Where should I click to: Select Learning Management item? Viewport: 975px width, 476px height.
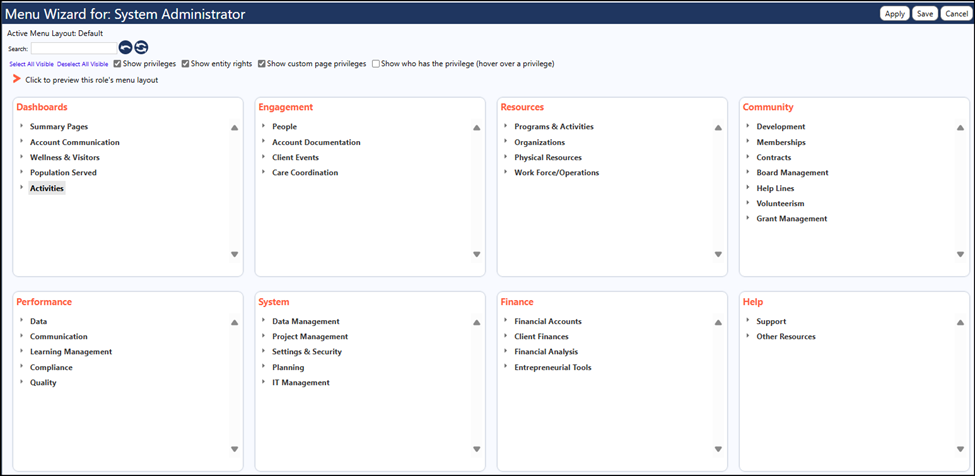pyautogui.click(x=71, y=352)
